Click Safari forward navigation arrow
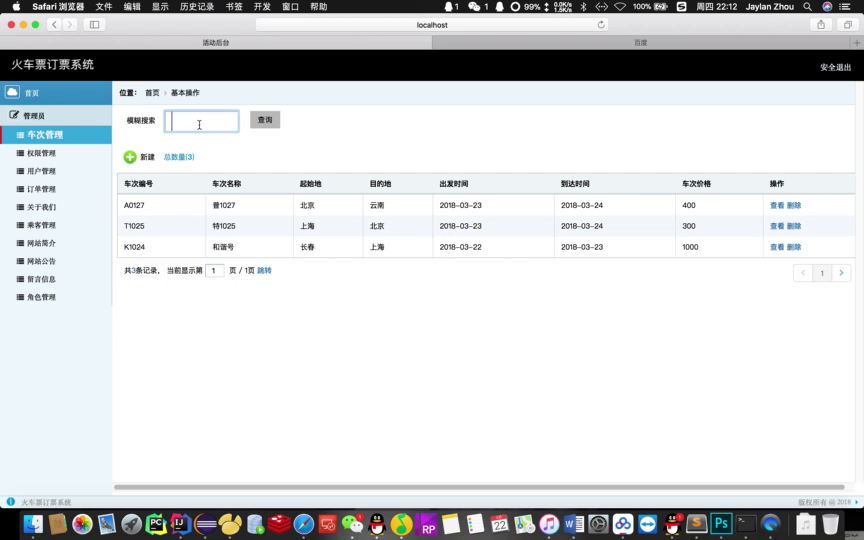This screenshot has height=540, width=864. (x=69, y=24)
